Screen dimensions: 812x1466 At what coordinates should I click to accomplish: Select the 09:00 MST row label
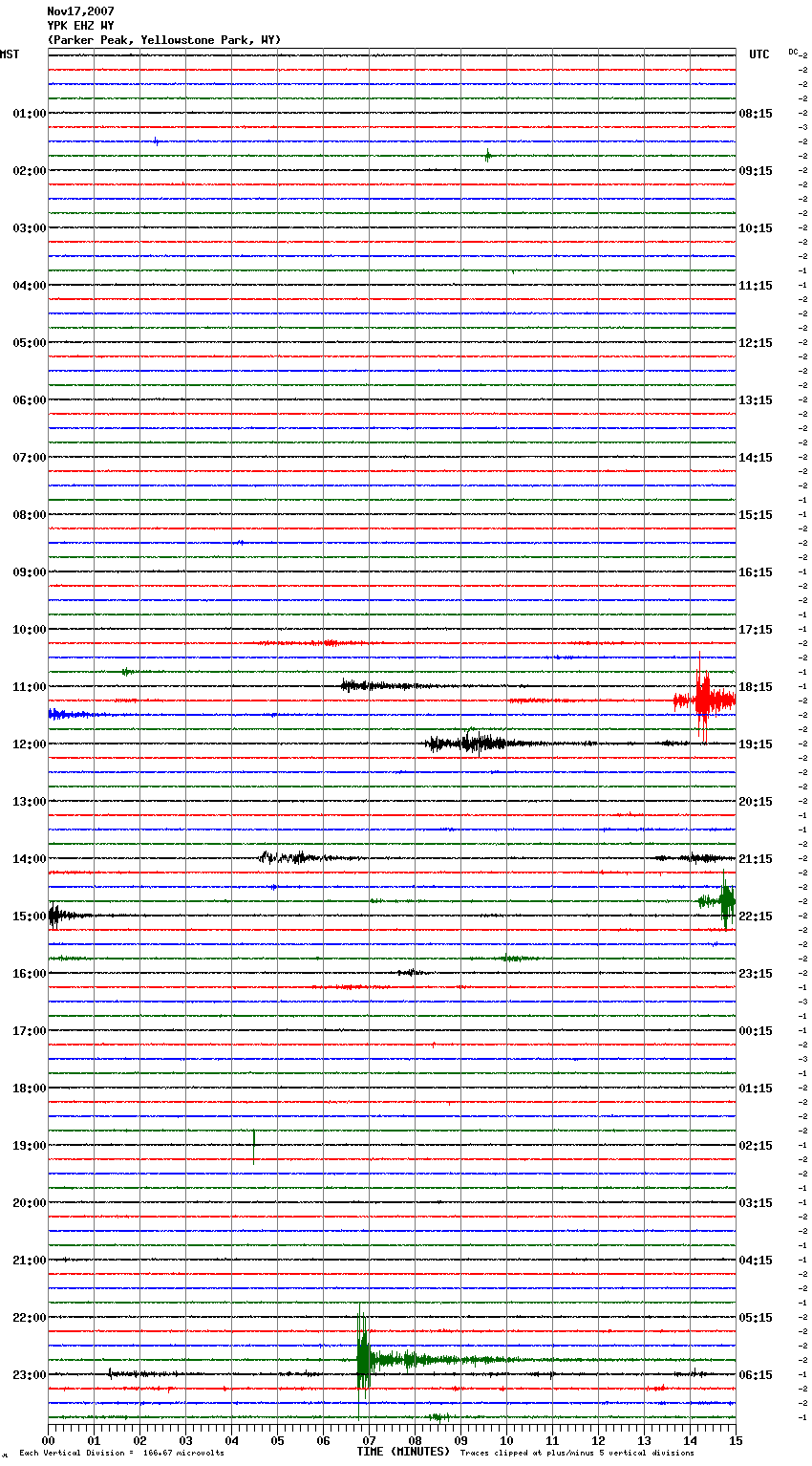(30, 572)
